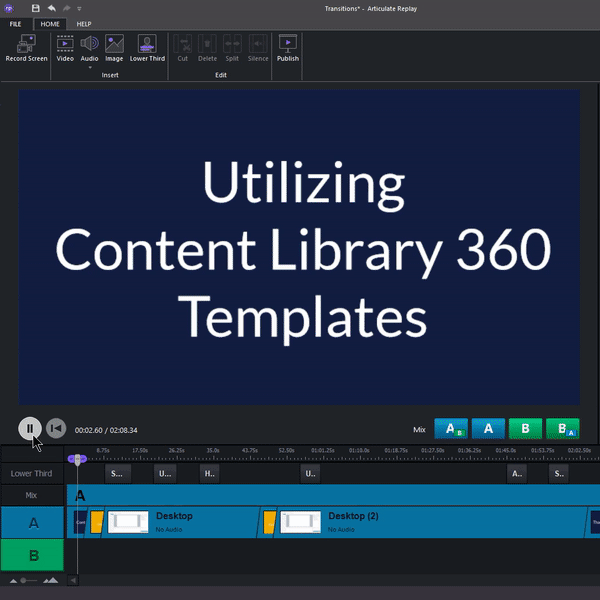Select track A header
The width and height of the screenshot is (600, 600).
pyautogui.click(x=32, y=523)
